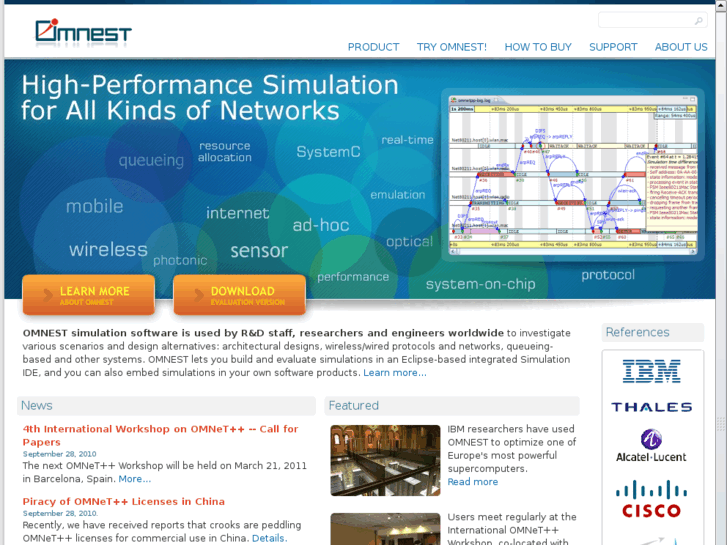Click the 'wireless' word in banner
Viewport: 727px width, 545px height.
(x=108, y=250)
